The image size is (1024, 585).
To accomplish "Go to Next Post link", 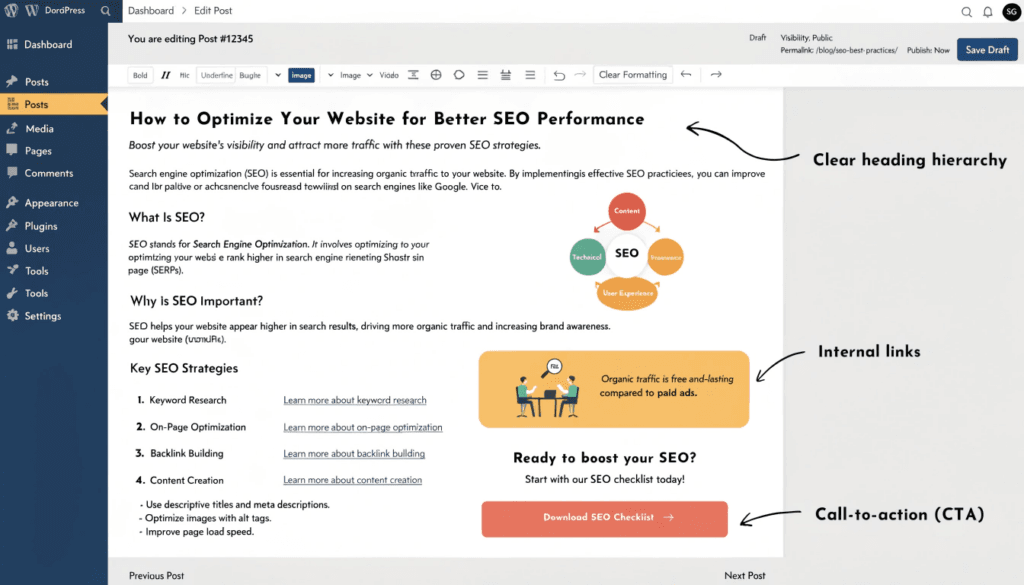I will (x=744, y=576).
